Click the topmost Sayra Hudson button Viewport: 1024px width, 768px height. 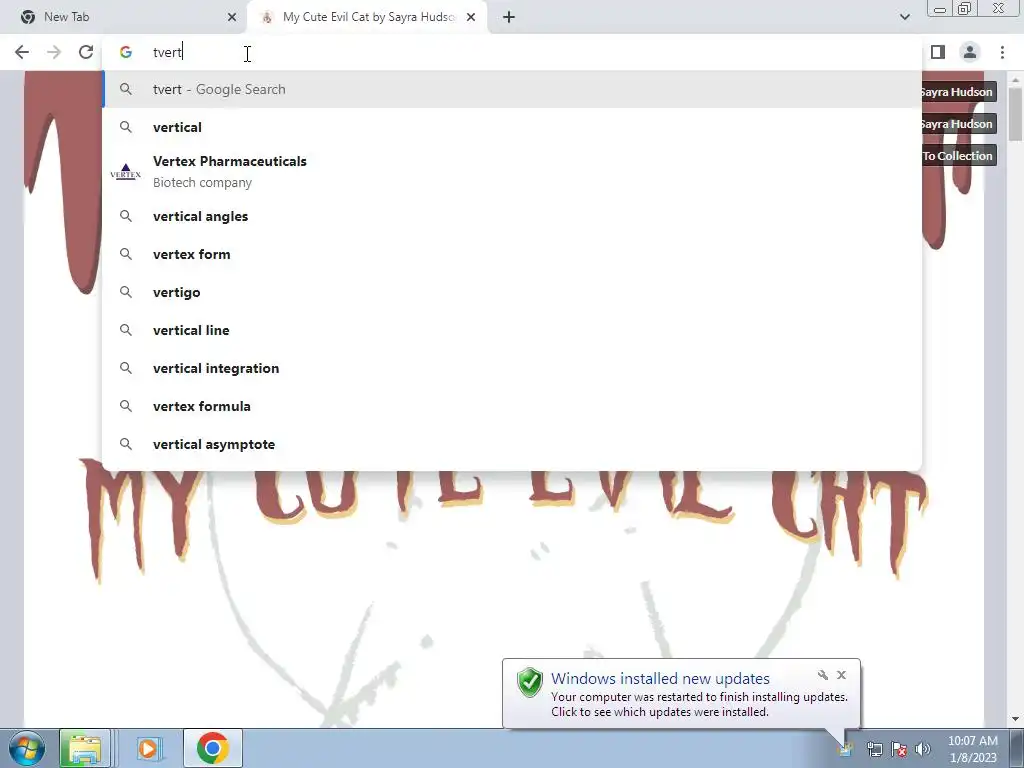point(958,92)
